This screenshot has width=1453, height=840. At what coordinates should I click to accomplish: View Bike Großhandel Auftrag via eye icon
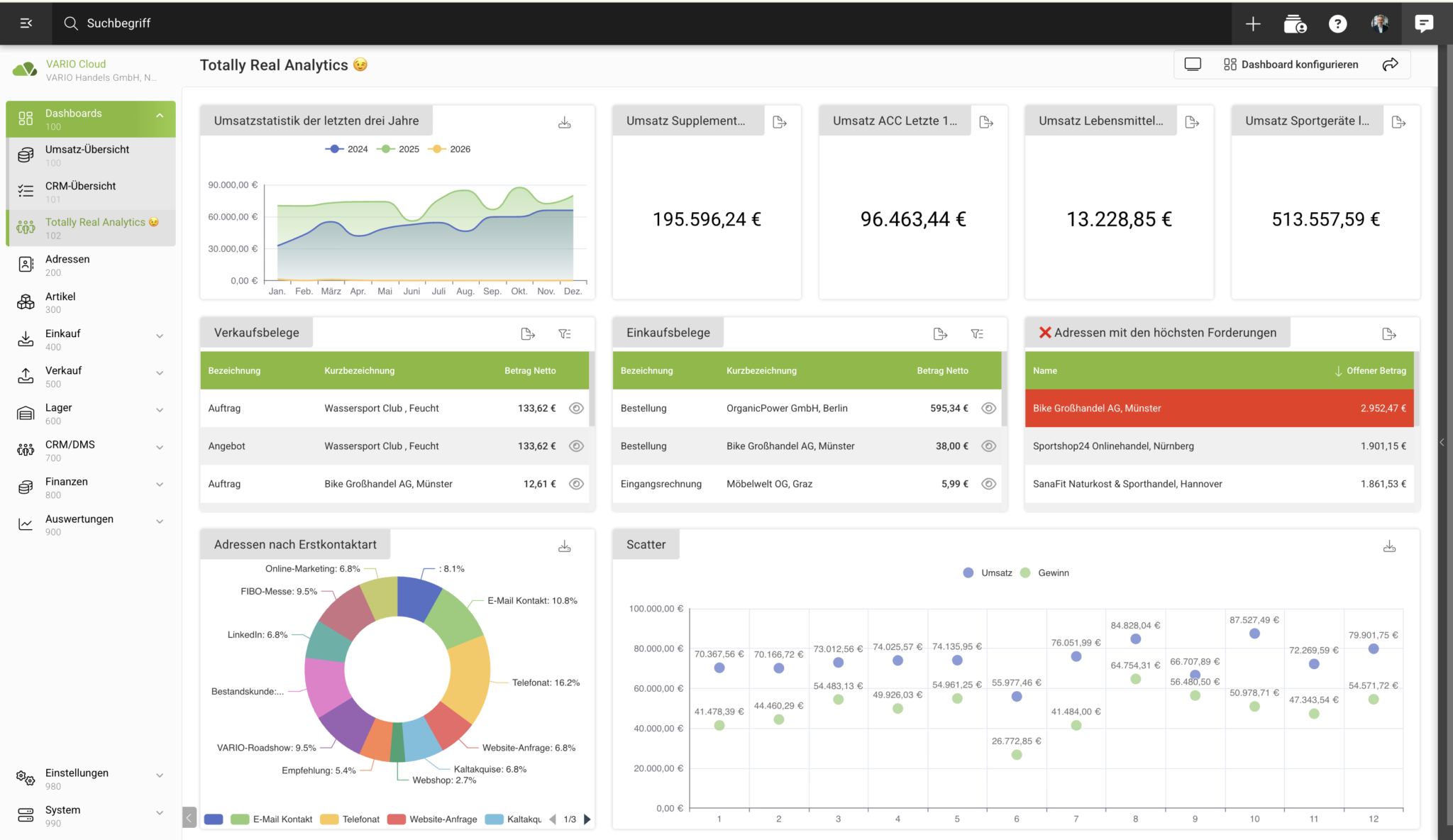point(576,484)
